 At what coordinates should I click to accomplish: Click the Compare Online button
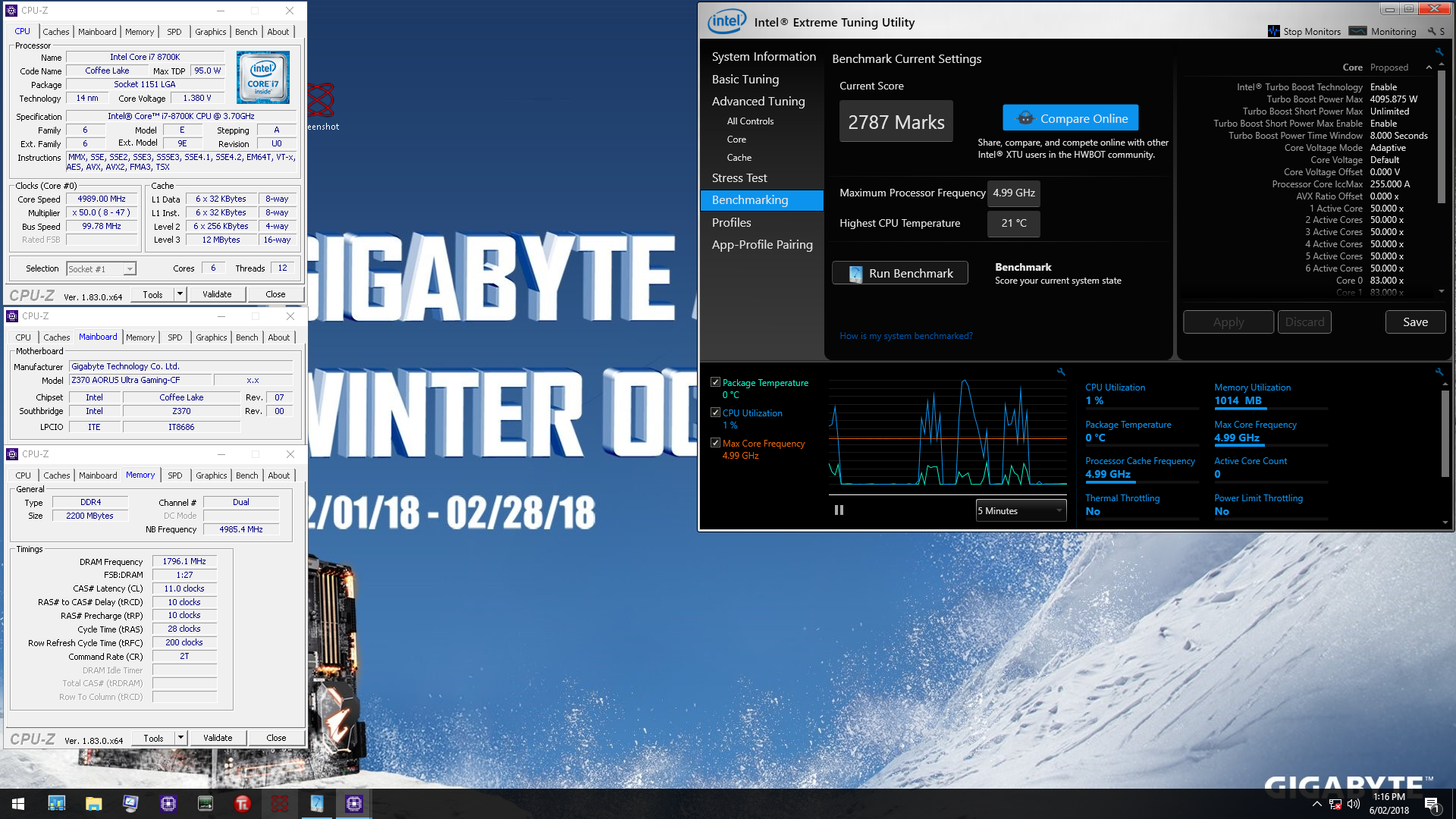[x=1071, y=118]
